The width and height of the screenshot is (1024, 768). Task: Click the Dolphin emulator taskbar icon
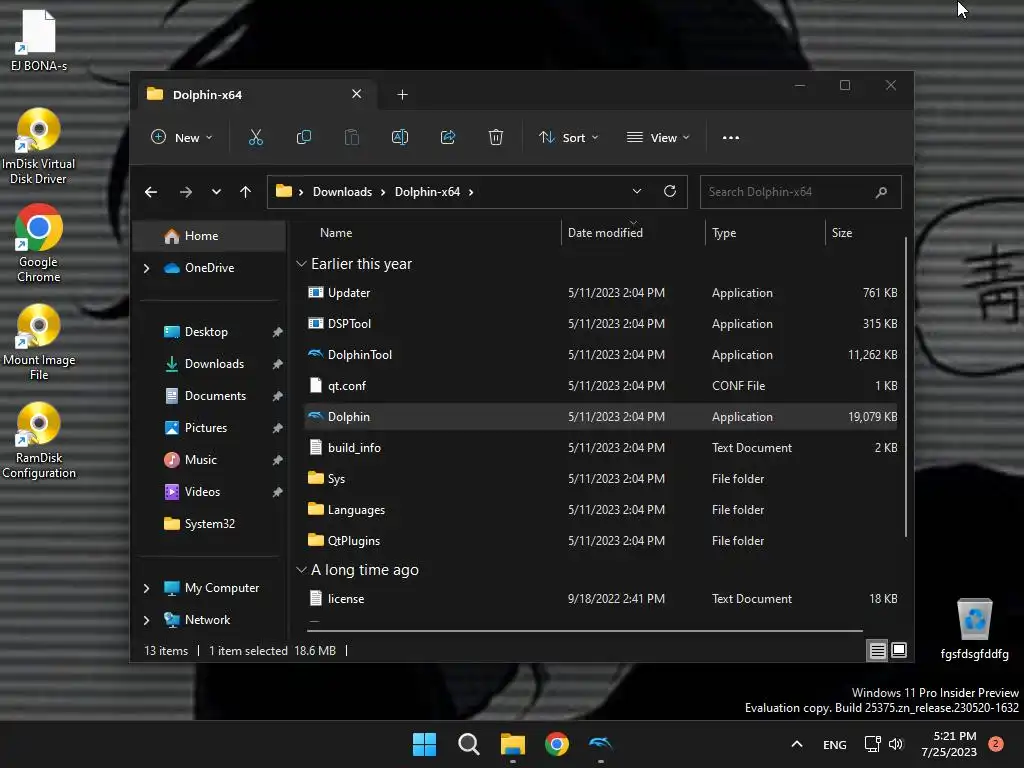pos(600,744)
